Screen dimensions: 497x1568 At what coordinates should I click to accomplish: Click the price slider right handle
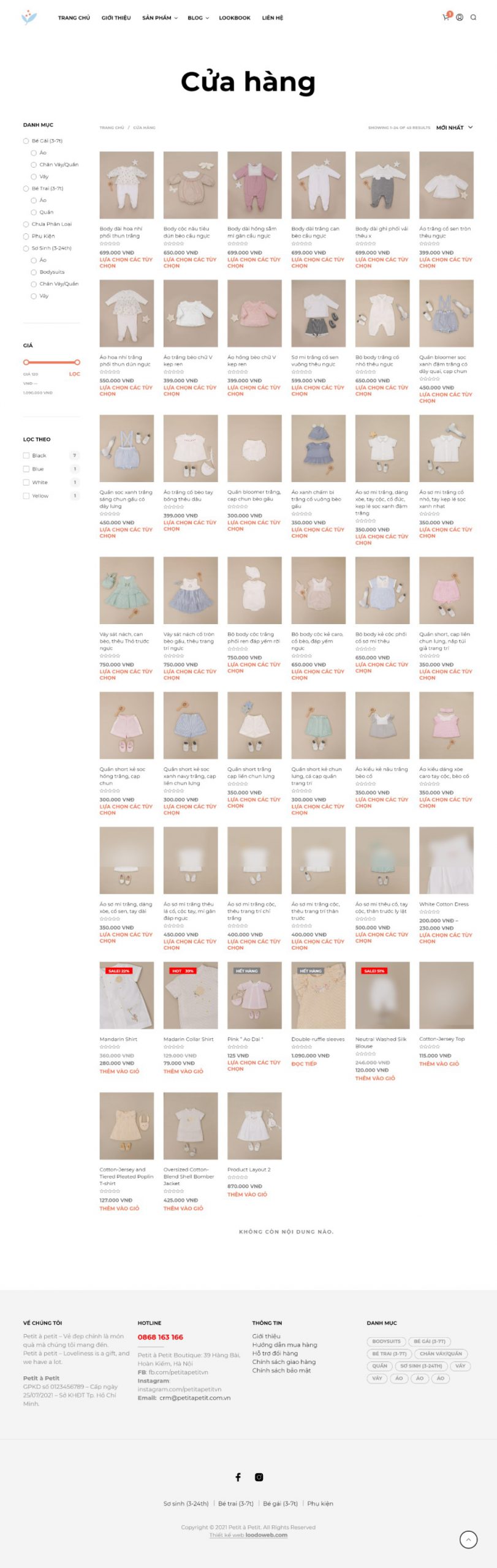pos(77,362)
